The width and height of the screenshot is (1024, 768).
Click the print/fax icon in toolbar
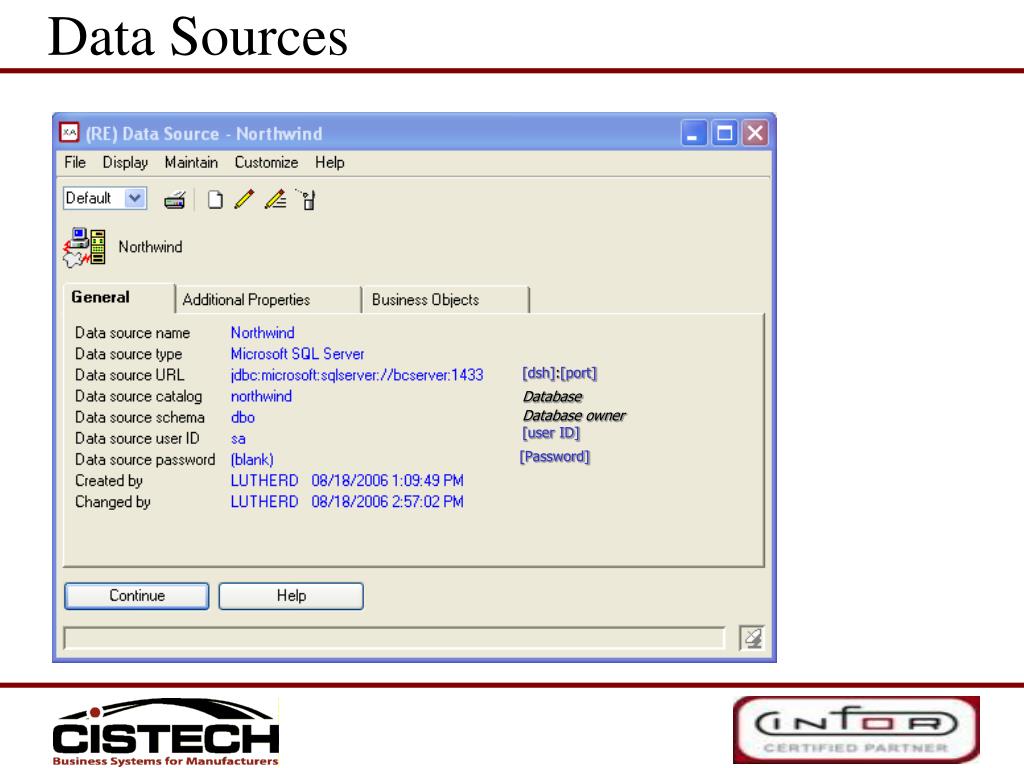(174, 200)
